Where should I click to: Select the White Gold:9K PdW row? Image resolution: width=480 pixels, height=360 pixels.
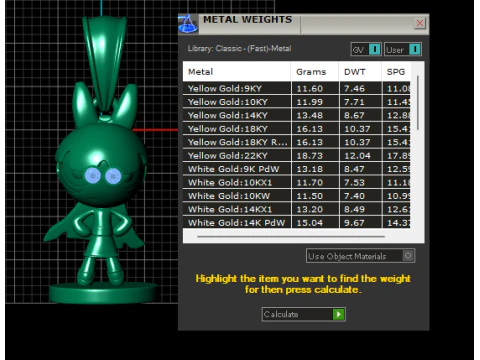pos(296,169)
